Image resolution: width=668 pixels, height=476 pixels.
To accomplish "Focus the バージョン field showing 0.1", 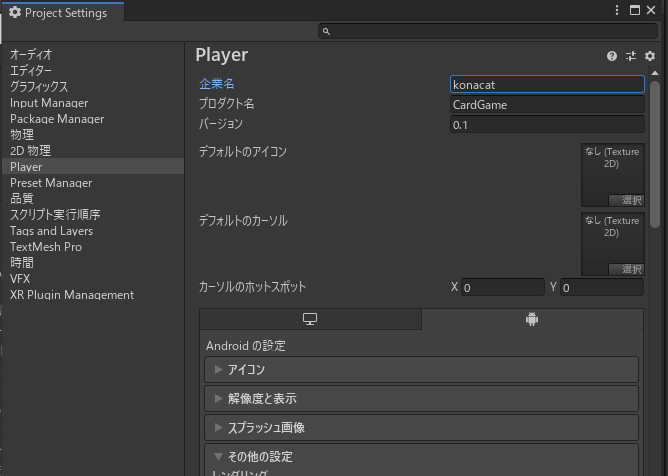I will [547, 124].
